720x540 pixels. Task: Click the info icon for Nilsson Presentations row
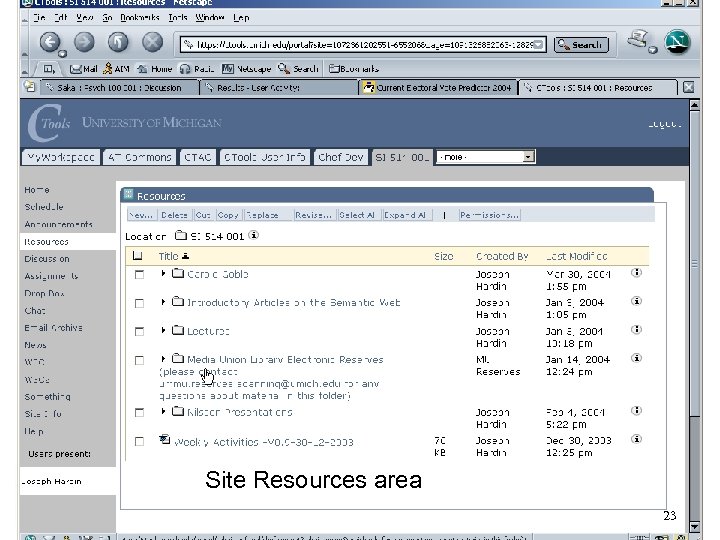(x=636, y=411)
